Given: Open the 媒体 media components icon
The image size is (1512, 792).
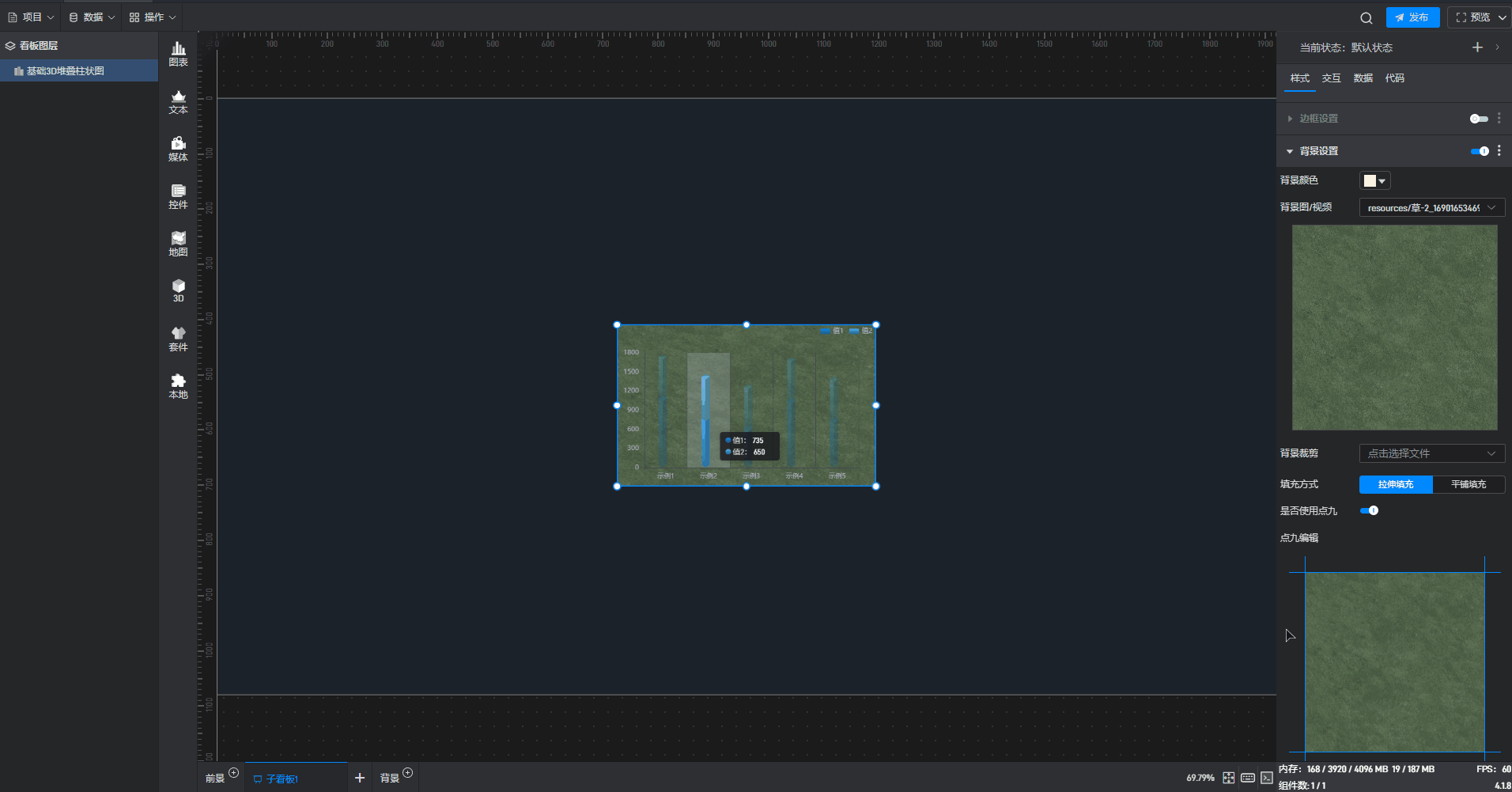Looking at the screenshot, I should 178,149.
